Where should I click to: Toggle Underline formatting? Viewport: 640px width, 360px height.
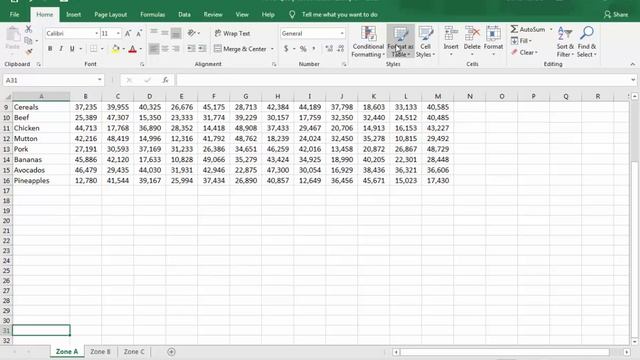[72, 49]
